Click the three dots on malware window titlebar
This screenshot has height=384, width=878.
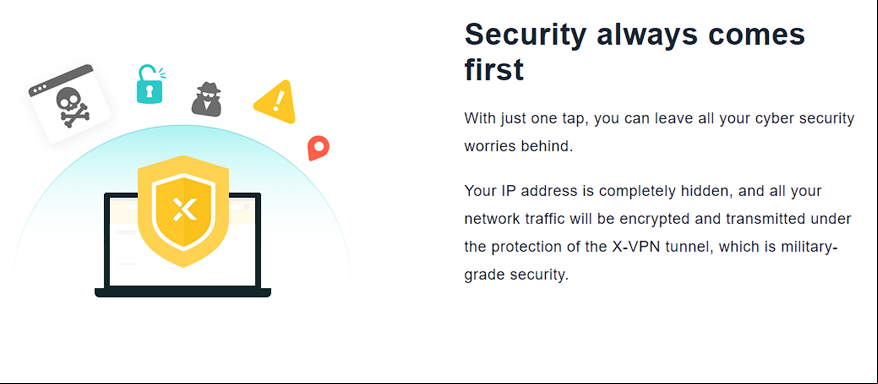(40, 90)
